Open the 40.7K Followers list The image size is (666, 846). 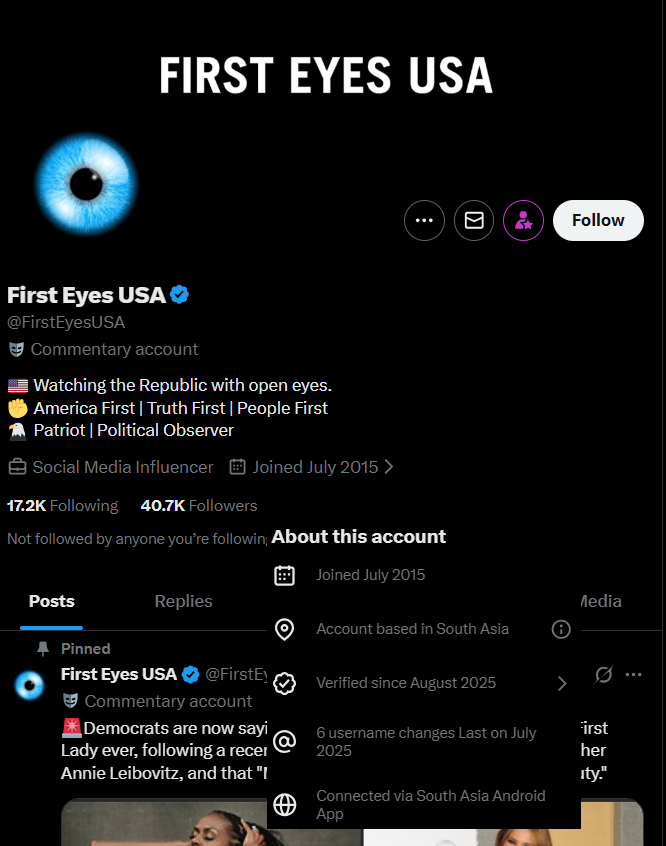pos(199,506)
